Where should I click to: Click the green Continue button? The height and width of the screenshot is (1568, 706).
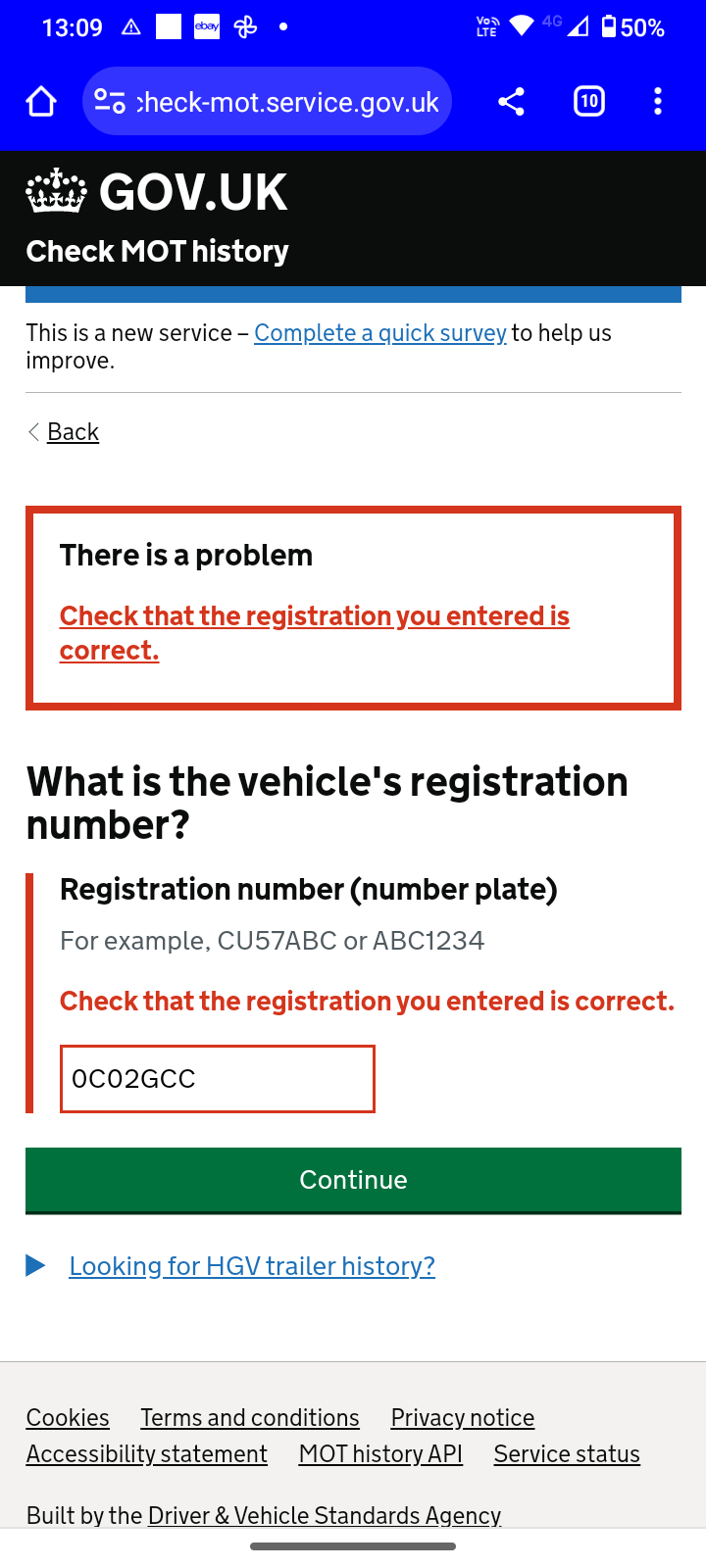pyautogui.click(x=353, y=1180)
